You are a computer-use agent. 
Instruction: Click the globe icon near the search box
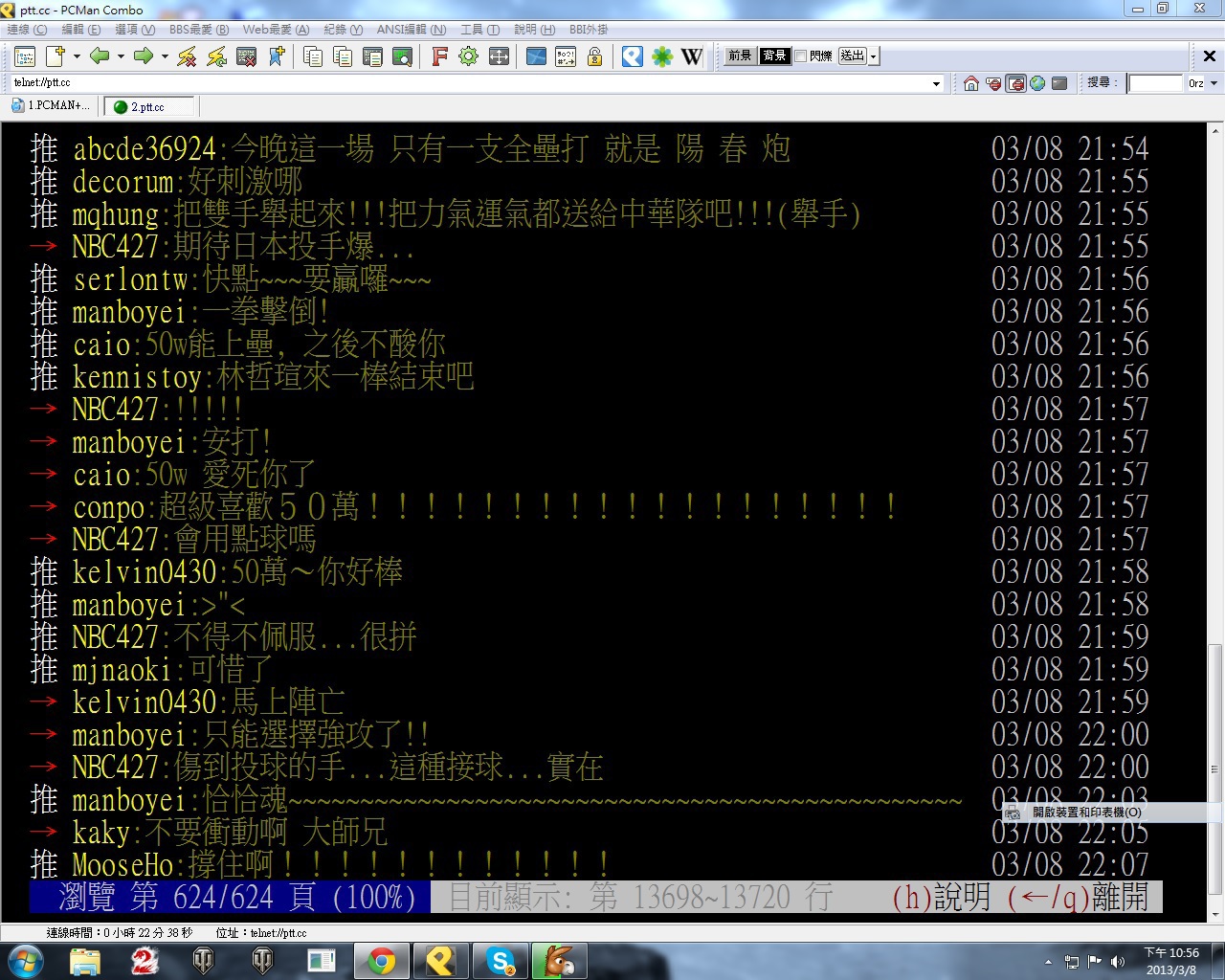(1037, 83)
